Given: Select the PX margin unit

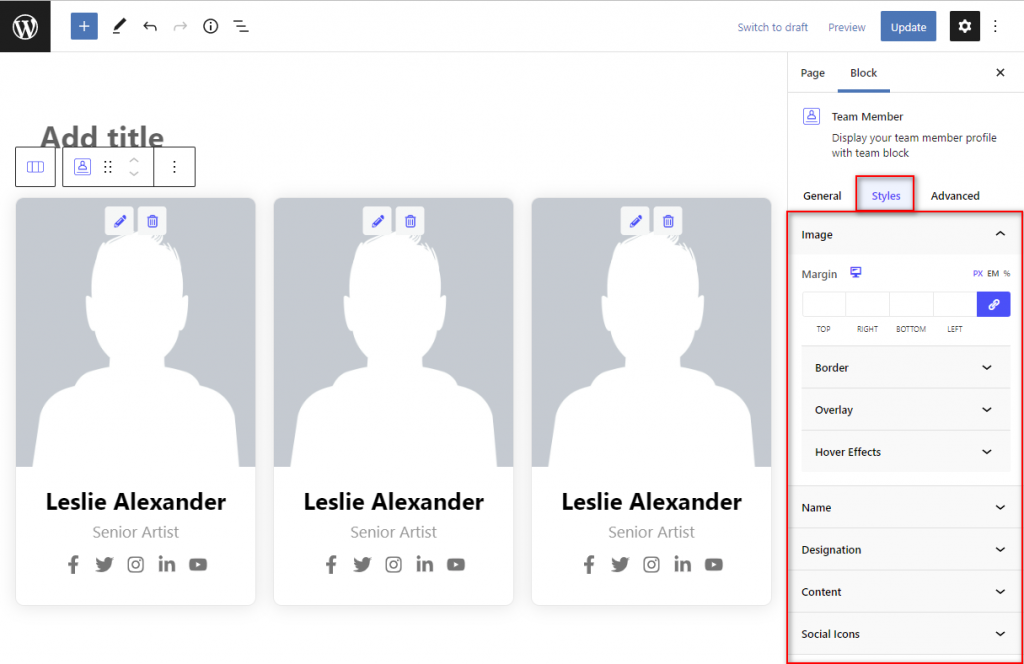Looking at the screenshot, I should pyautogui.click(x=978, y=274).
